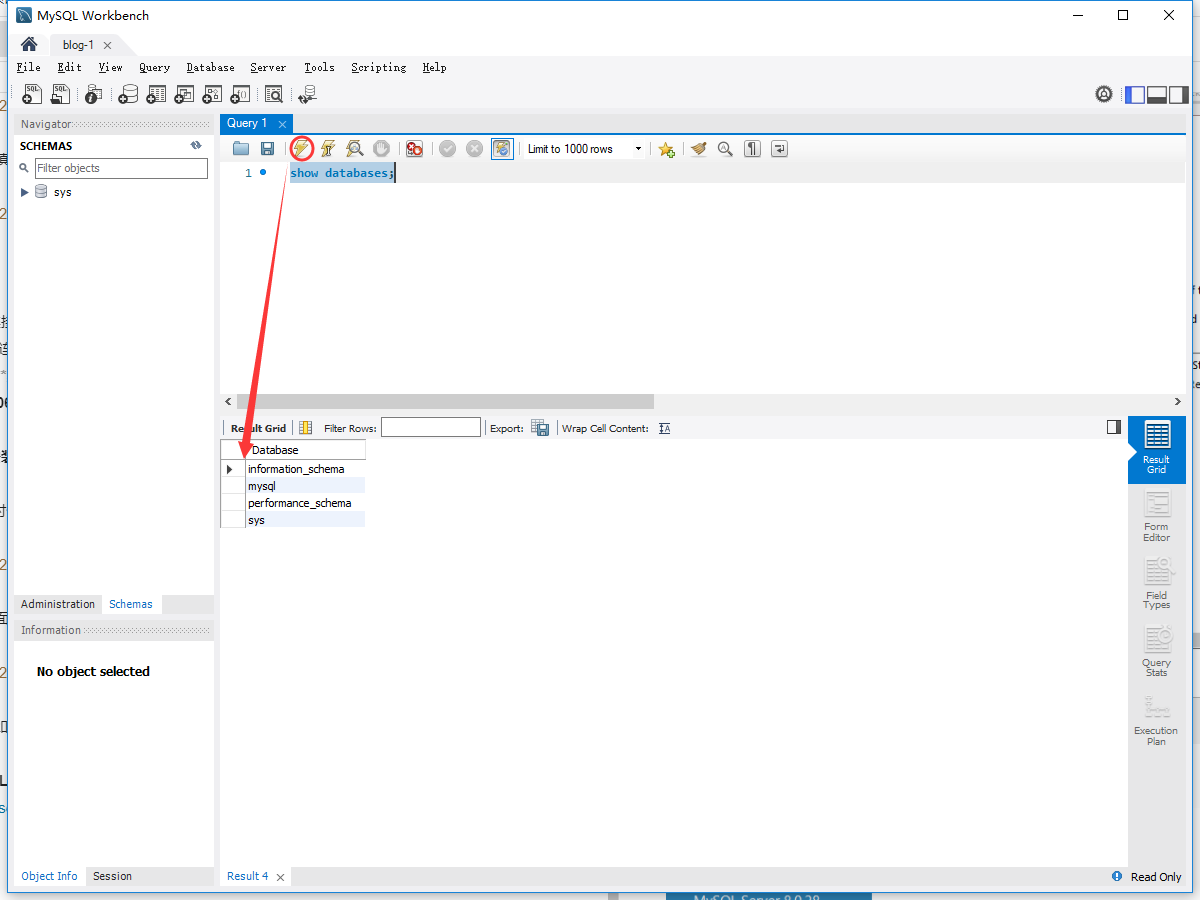The height and width of the screenshot is (900, 1200).
Task: Open the Form Editor view
Action: (1156, 517)
